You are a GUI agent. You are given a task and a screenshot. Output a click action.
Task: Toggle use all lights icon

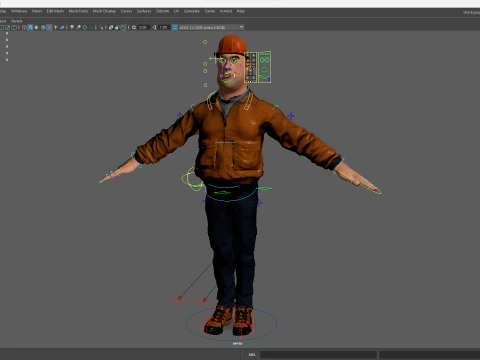[x=56, y=27]
